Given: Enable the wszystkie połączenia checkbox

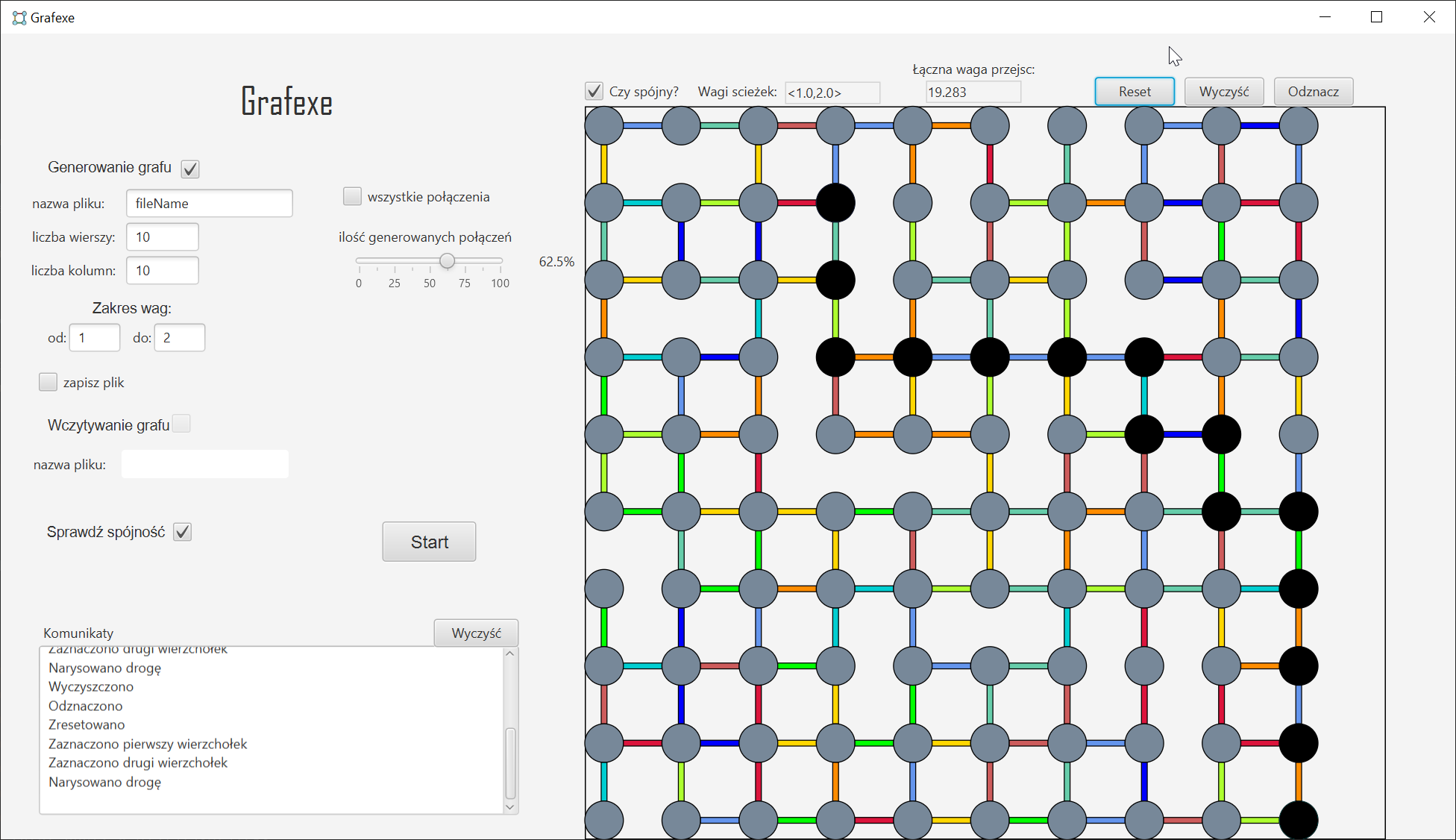Looking at the screenshot, I should [x=351, y=195].
